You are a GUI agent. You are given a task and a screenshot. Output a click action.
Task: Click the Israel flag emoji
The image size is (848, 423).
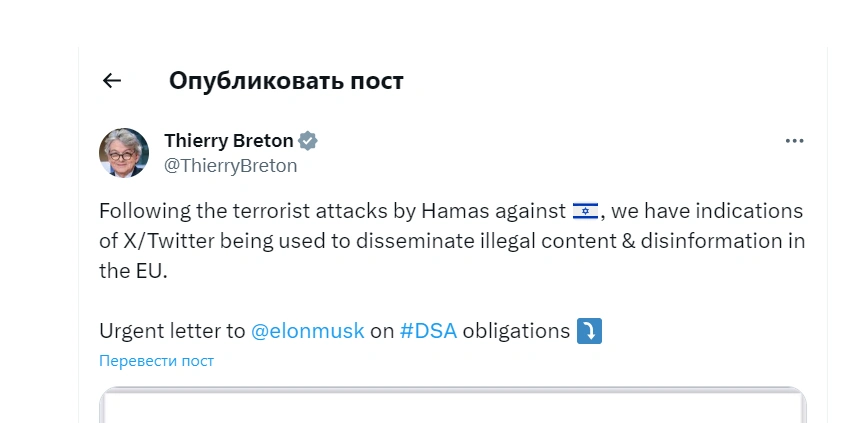click(x=585, y=211)
